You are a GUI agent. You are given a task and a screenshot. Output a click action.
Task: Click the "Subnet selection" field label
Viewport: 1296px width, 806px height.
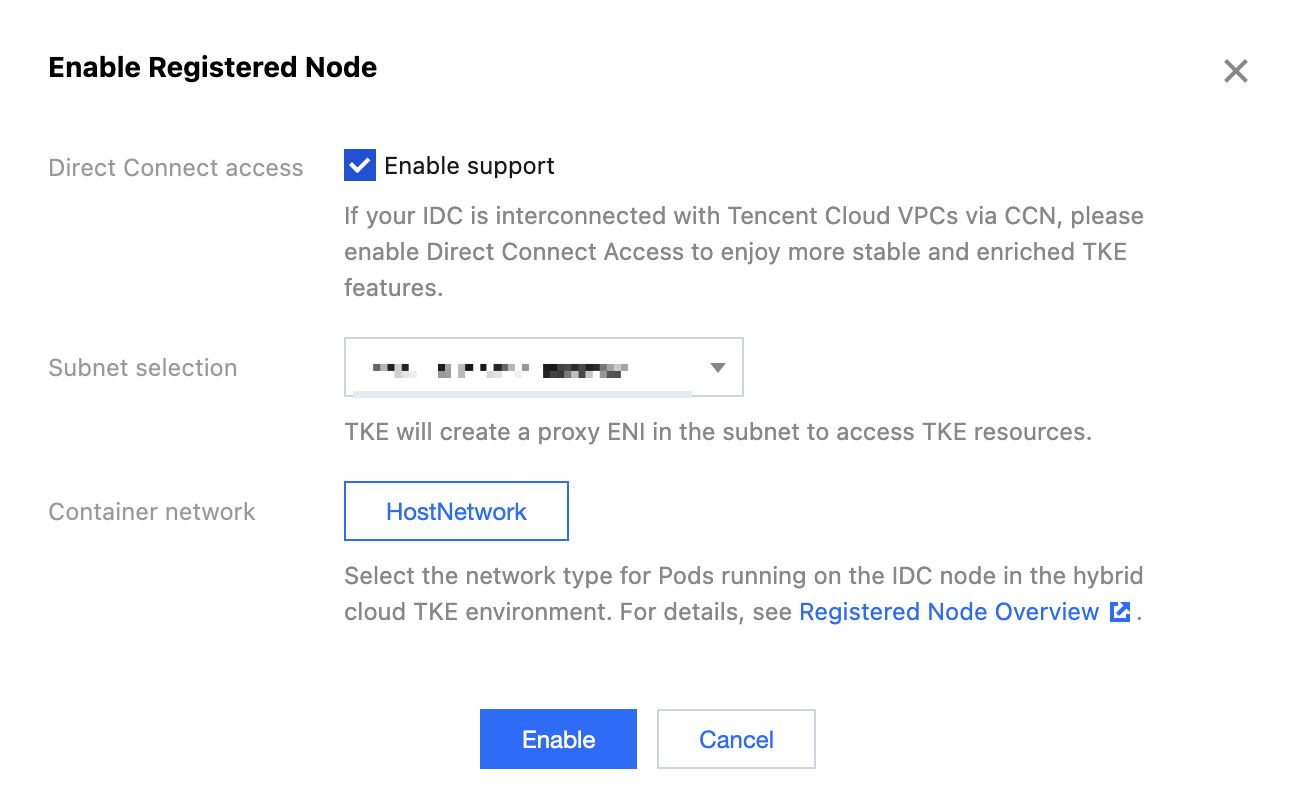coord(143,368)
